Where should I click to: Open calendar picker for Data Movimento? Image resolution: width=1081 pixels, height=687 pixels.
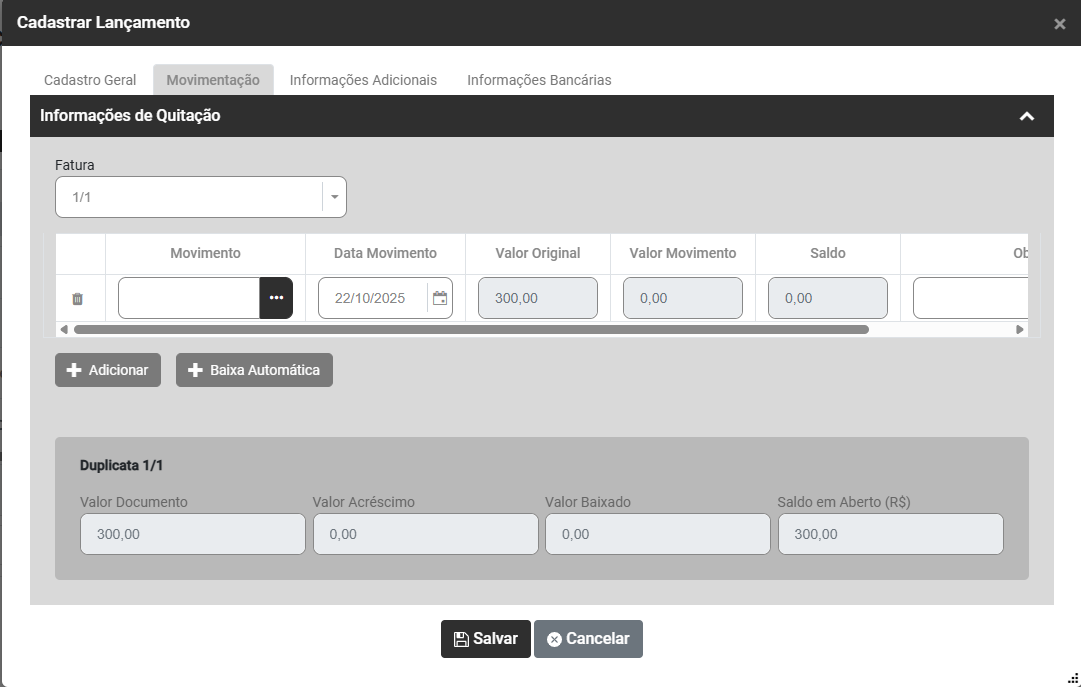point(440,298)
